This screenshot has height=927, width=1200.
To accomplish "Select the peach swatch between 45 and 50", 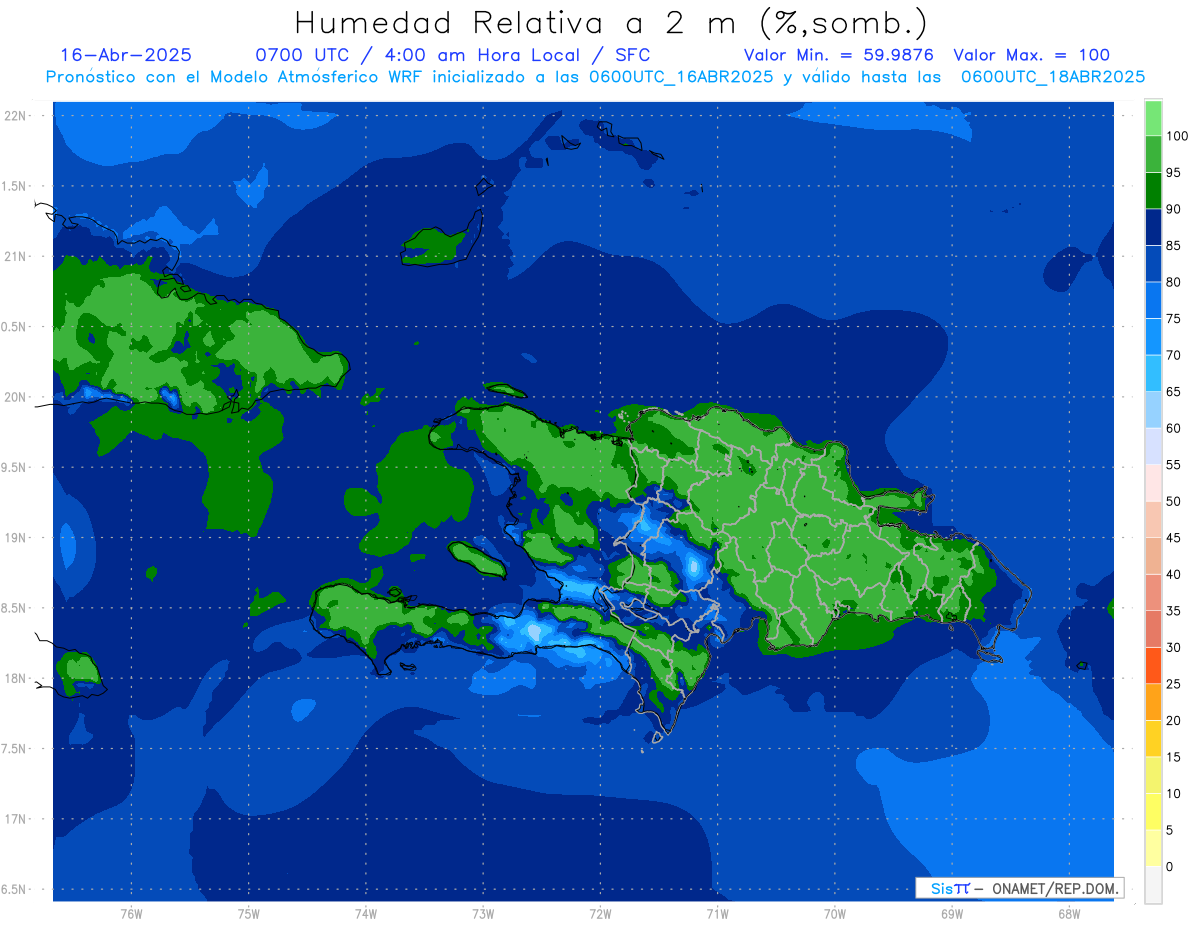I will click(x=1153, y=519).
